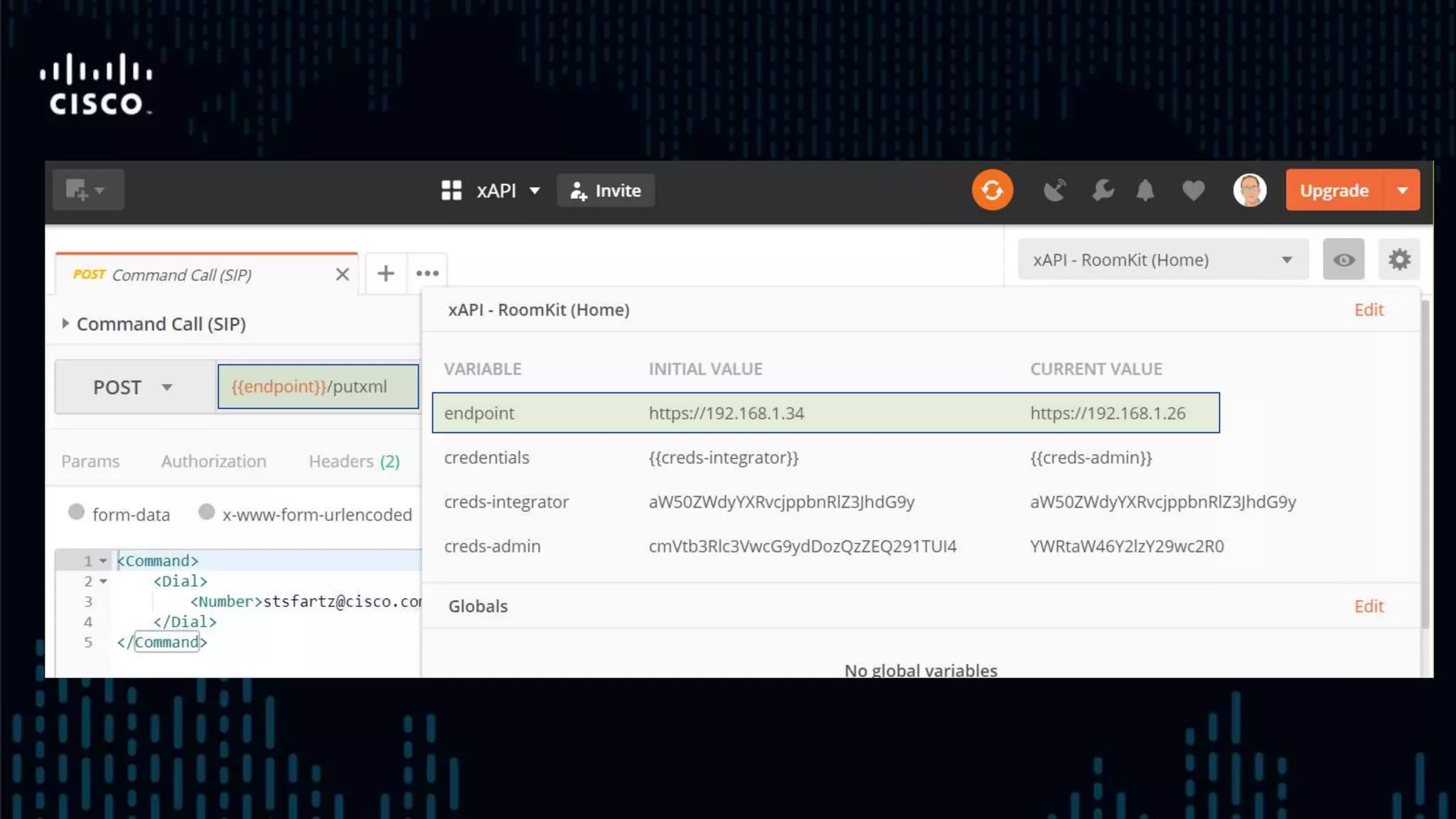The width and height of the screenshot is (1456, 819).
Task: Click the heart icon in header
Action: point(1193,191)
